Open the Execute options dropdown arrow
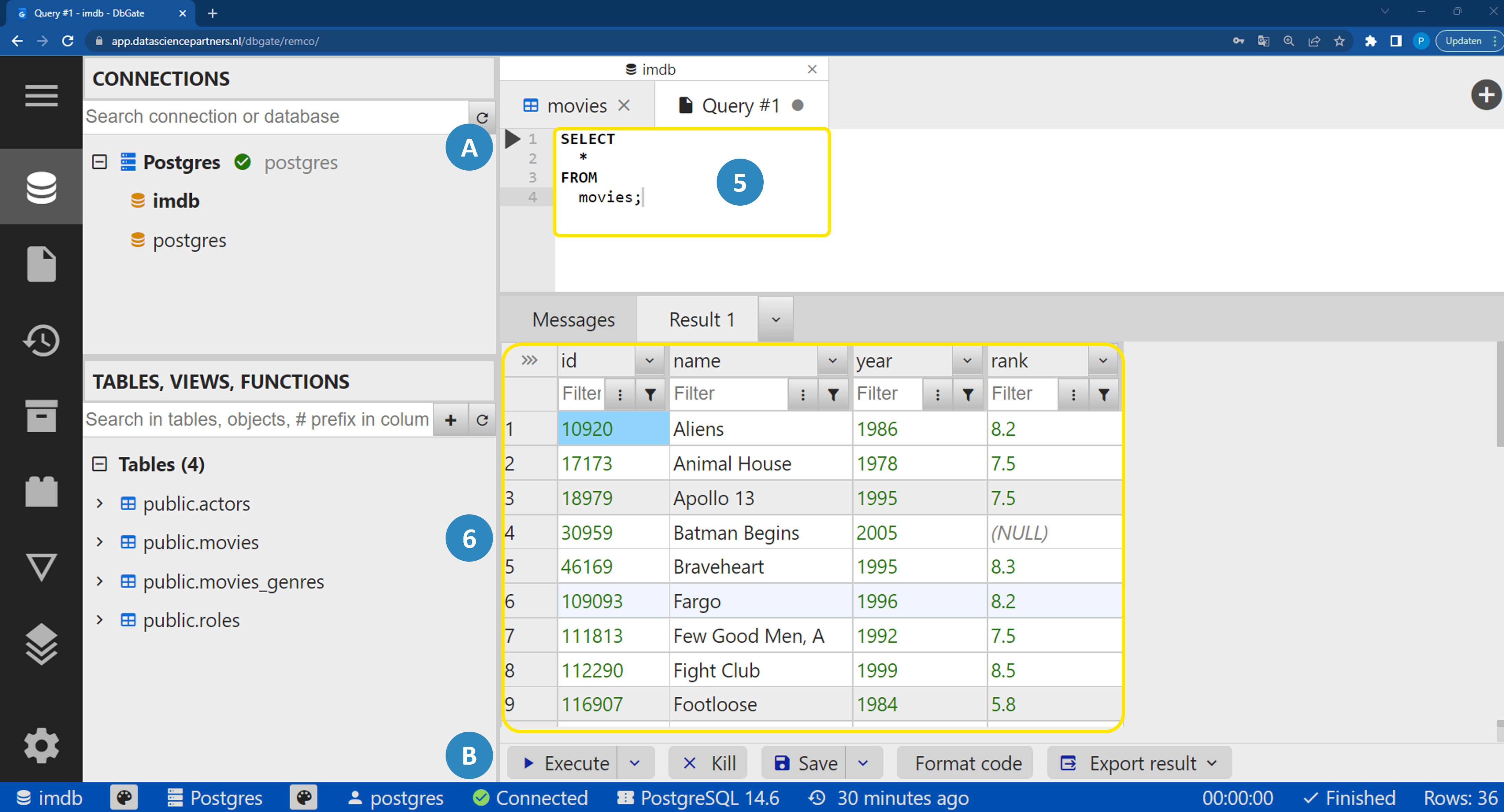1504x812 pixels. tap(635, 763)
